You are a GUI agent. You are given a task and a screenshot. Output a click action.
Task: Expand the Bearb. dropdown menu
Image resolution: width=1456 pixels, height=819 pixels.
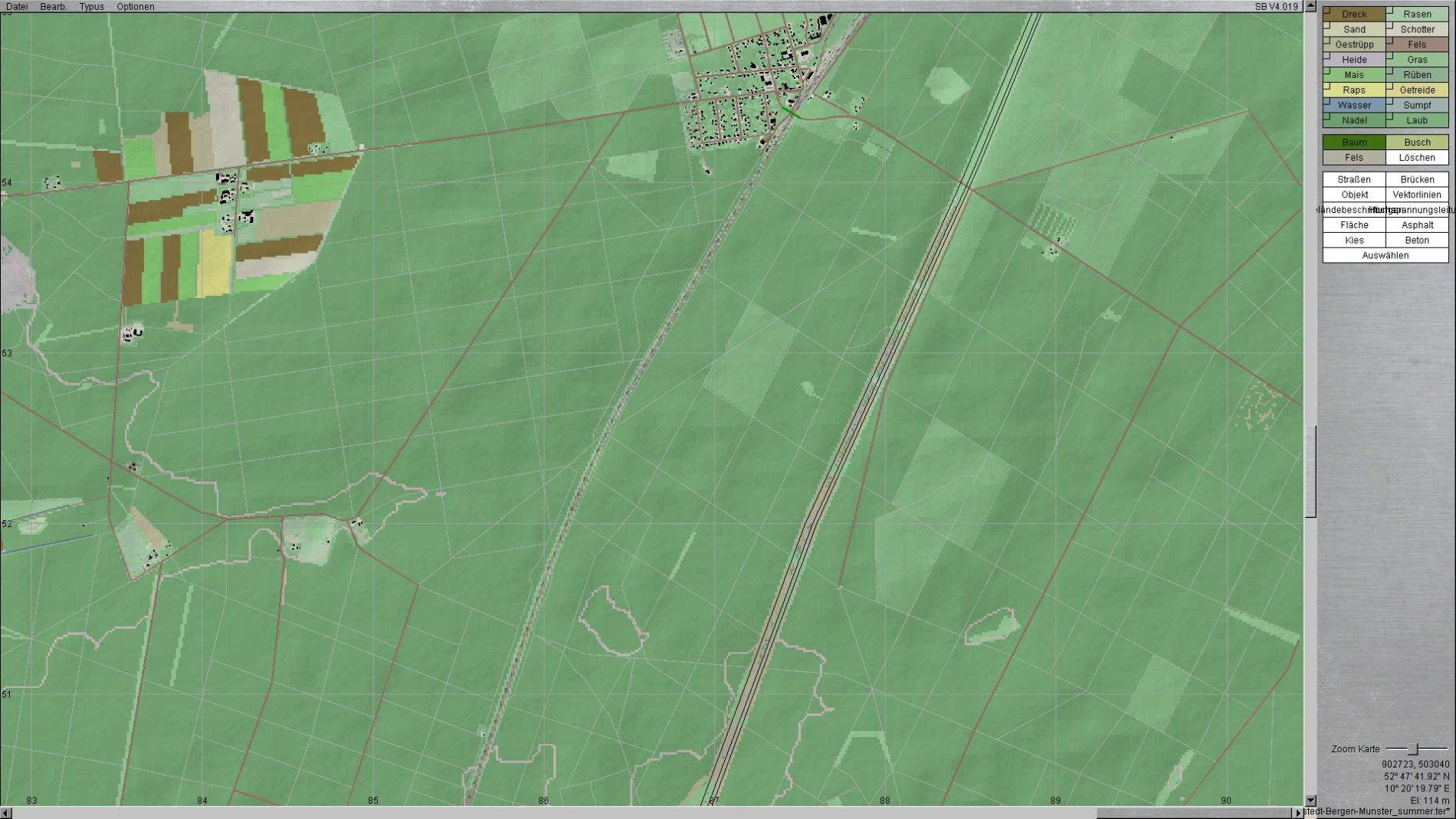point(53,6)
